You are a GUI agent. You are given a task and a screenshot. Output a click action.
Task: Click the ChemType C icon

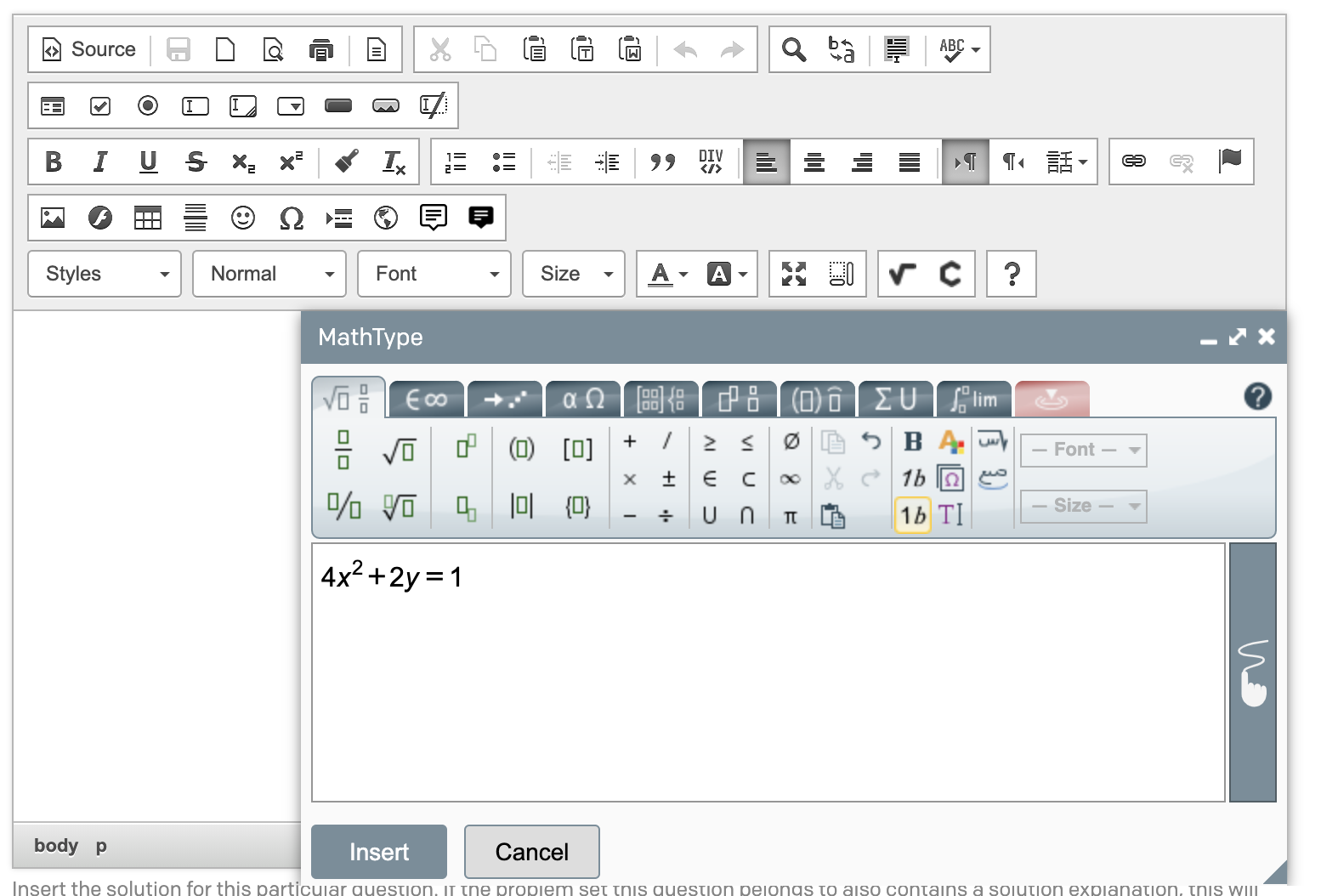950,274
